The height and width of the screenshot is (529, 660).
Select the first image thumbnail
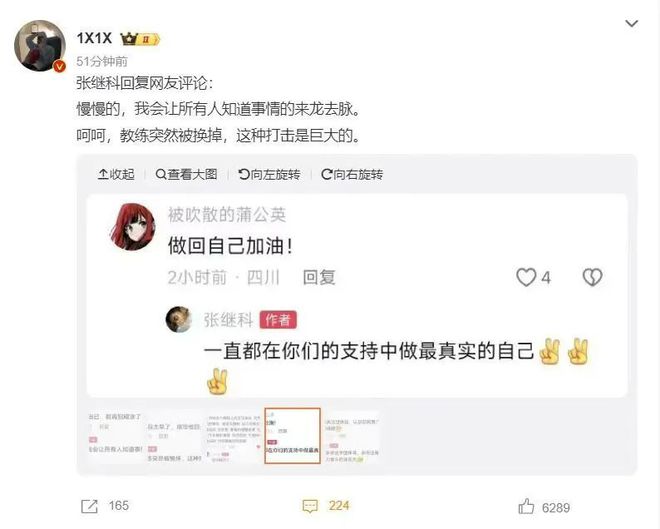tap(116, 436)
